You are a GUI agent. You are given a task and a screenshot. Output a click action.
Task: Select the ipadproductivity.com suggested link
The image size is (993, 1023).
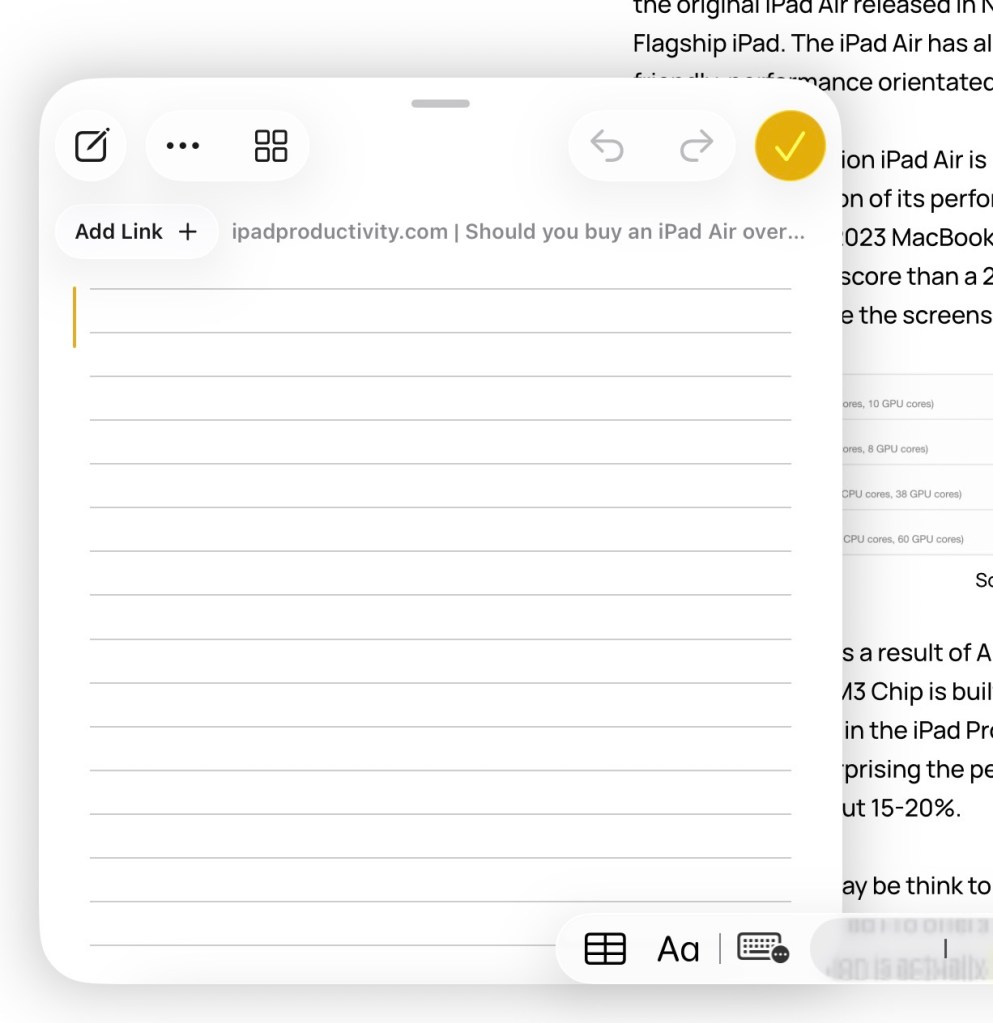(518, 232)
